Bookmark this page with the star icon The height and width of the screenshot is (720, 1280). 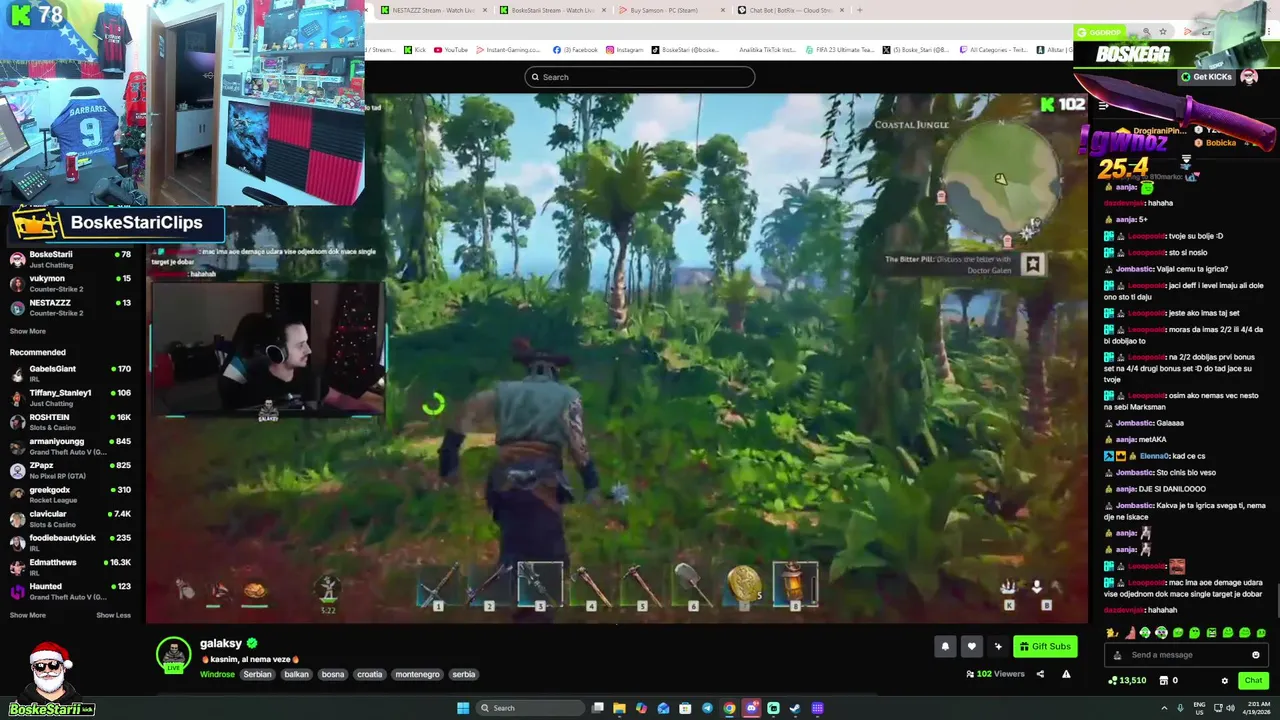(1162, 32)
